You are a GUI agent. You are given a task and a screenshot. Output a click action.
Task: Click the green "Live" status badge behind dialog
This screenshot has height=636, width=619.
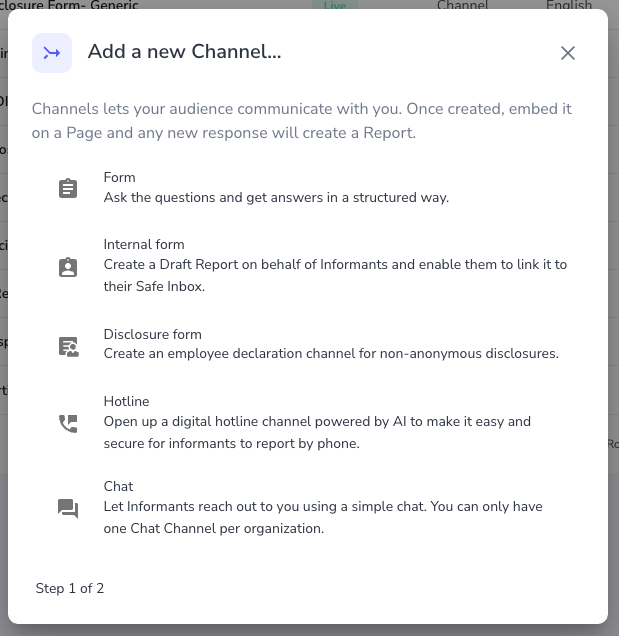(x=334, y=5)
